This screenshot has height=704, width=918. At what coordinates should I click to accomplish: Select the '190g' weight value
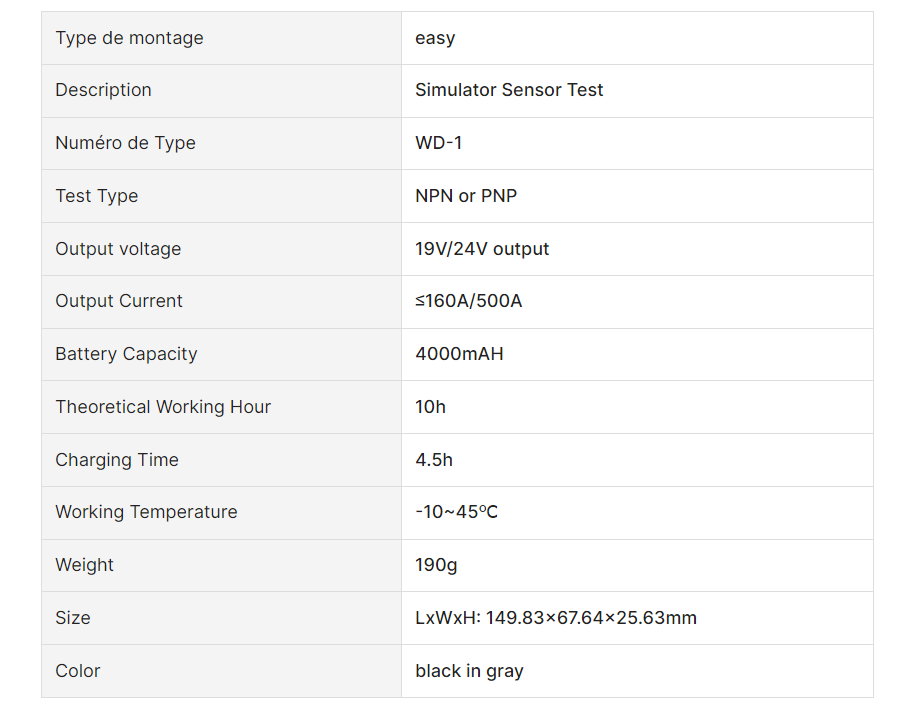[x=436, y=565]
